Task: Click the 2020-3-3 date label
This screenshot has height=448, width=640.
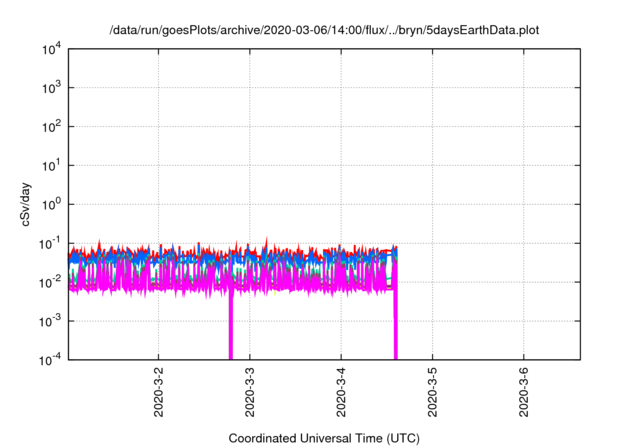Action: pyautogui.click(x=250, y=392)
